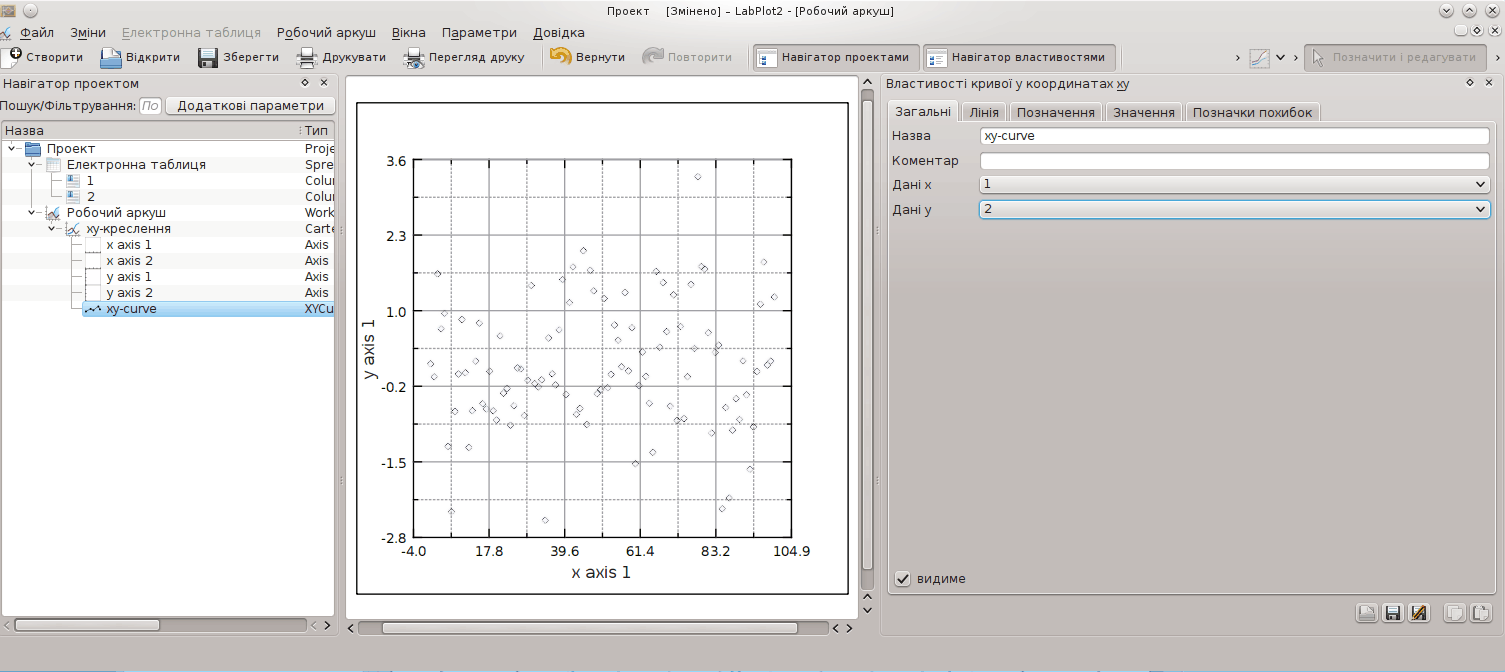Click the save-template floppy icon in properties panel
This screenshot has height=672, width=1505.
pyautogui.click(x=1392, y=613)
